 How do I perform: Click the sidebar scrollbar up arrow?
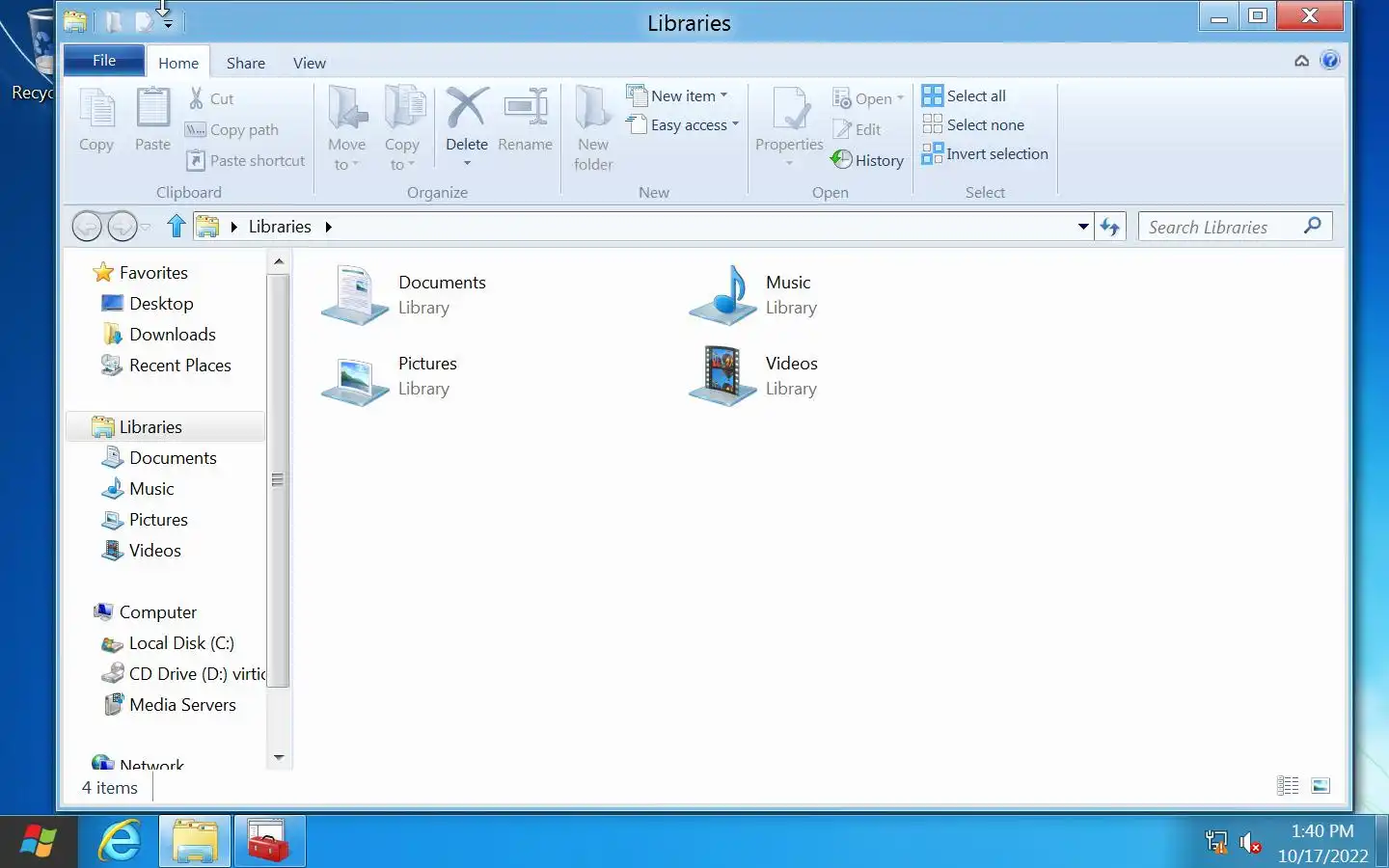[x=279, y=261]
